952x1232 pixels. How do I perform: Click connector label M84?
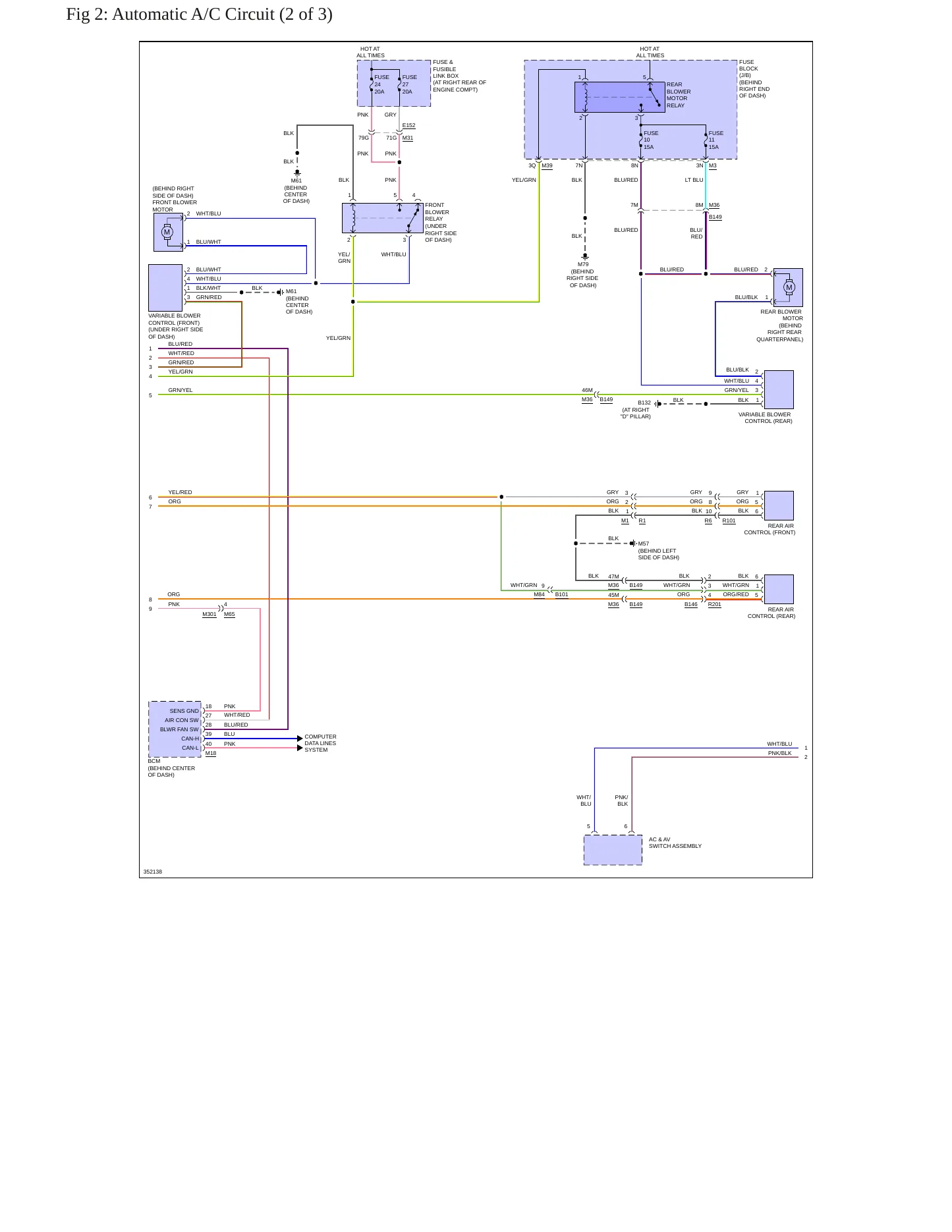click(539, 594)
